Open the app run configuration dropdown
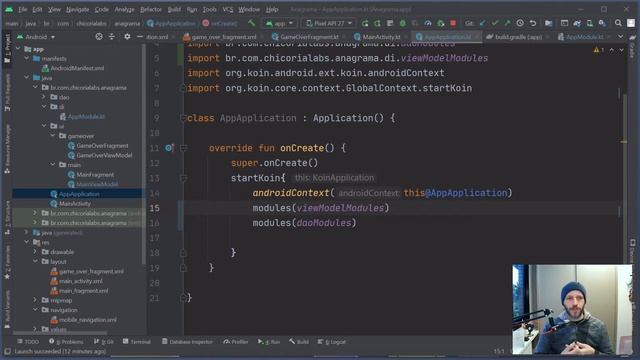Image resolution: width=640 pixels, height=360 pixels. [279, 23]
